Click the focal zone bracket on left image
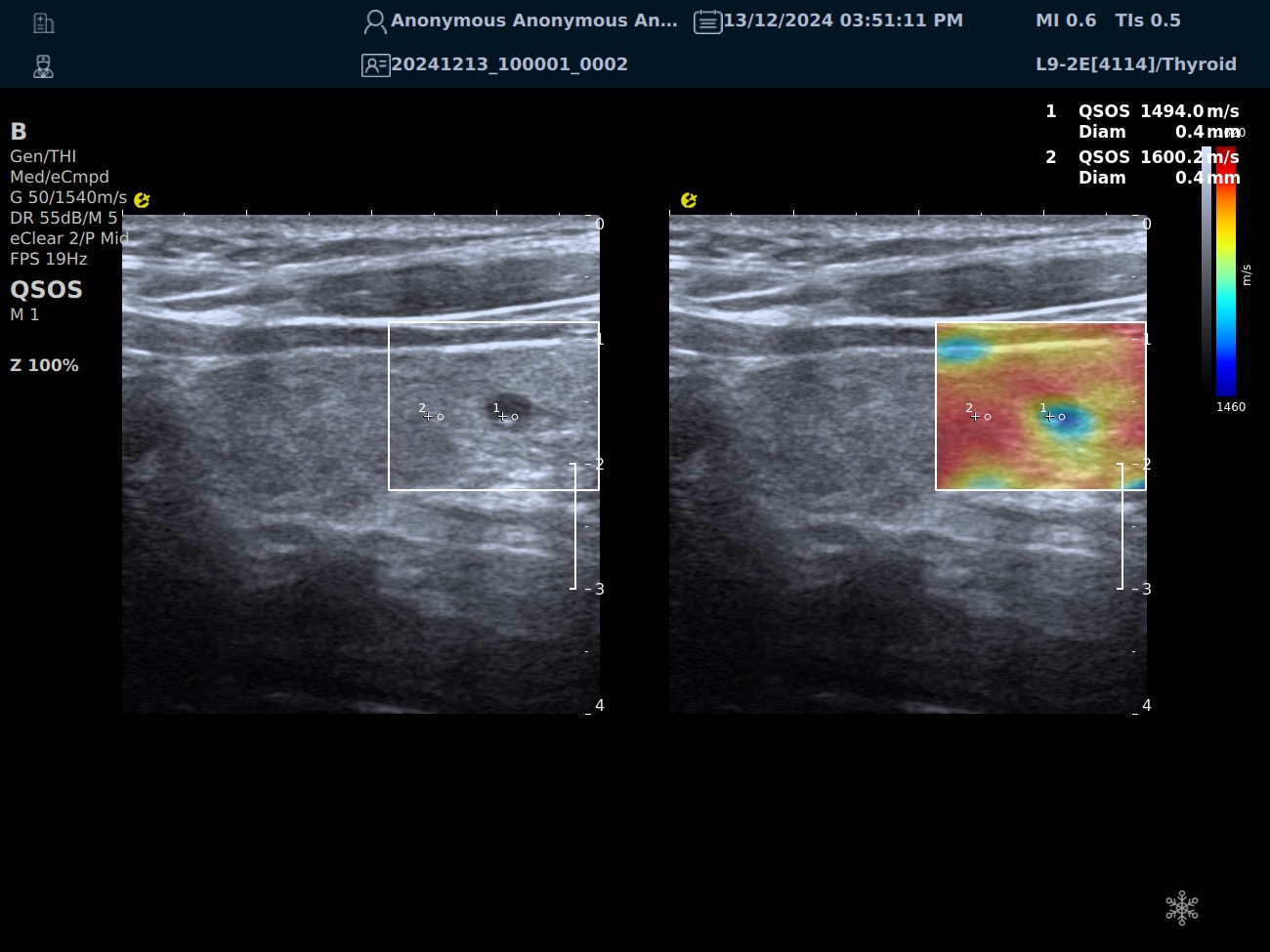 pos(573,526)
